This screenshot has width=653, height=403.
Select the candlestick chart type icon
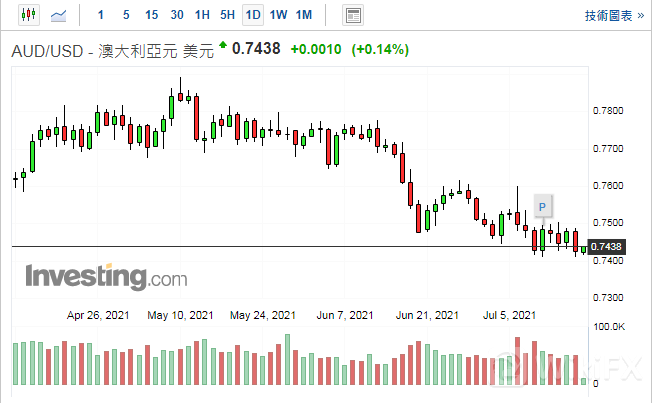pyautogui.click(x=26, y=15)
